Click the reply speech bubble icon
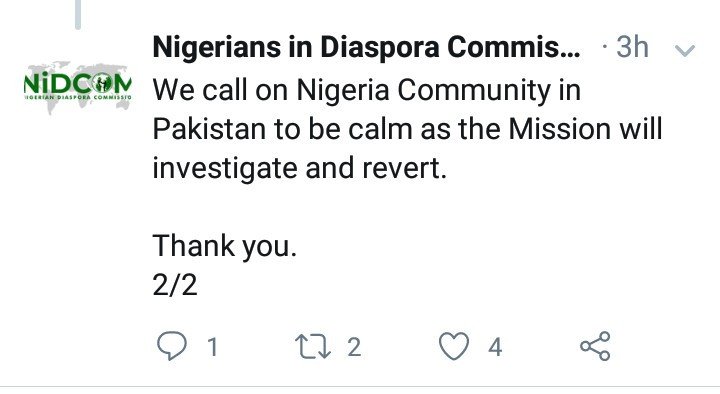This screenshot has height=394, width=720. [172, 346]
